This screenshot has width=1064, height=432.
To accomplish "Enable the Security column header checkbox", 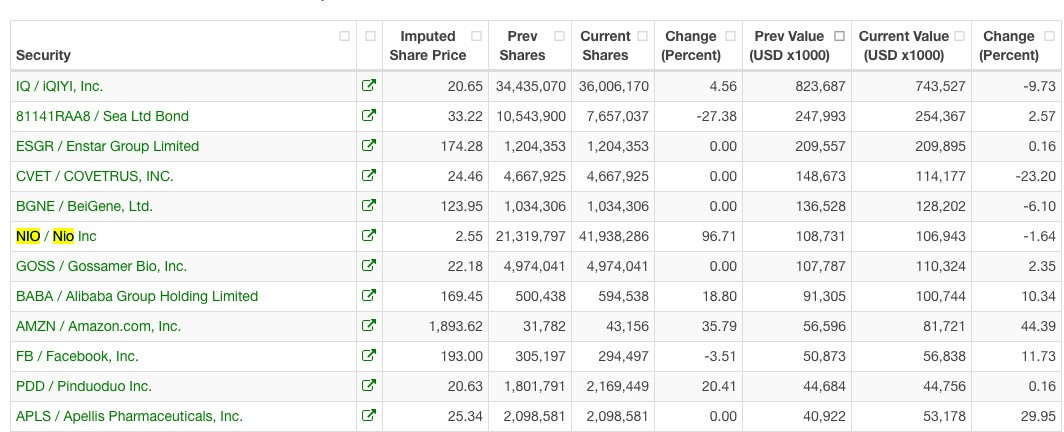I will [x=344, y=36].
